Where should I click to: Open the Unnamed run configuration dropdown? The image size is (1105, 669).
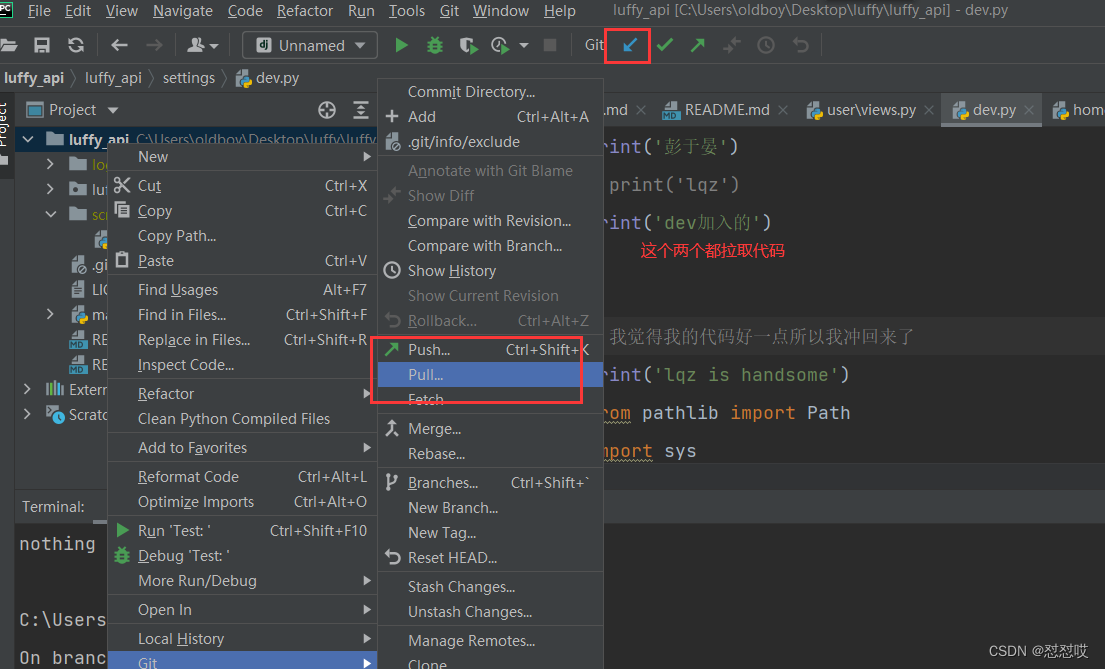pyautogui.click(x=310, y=45)
